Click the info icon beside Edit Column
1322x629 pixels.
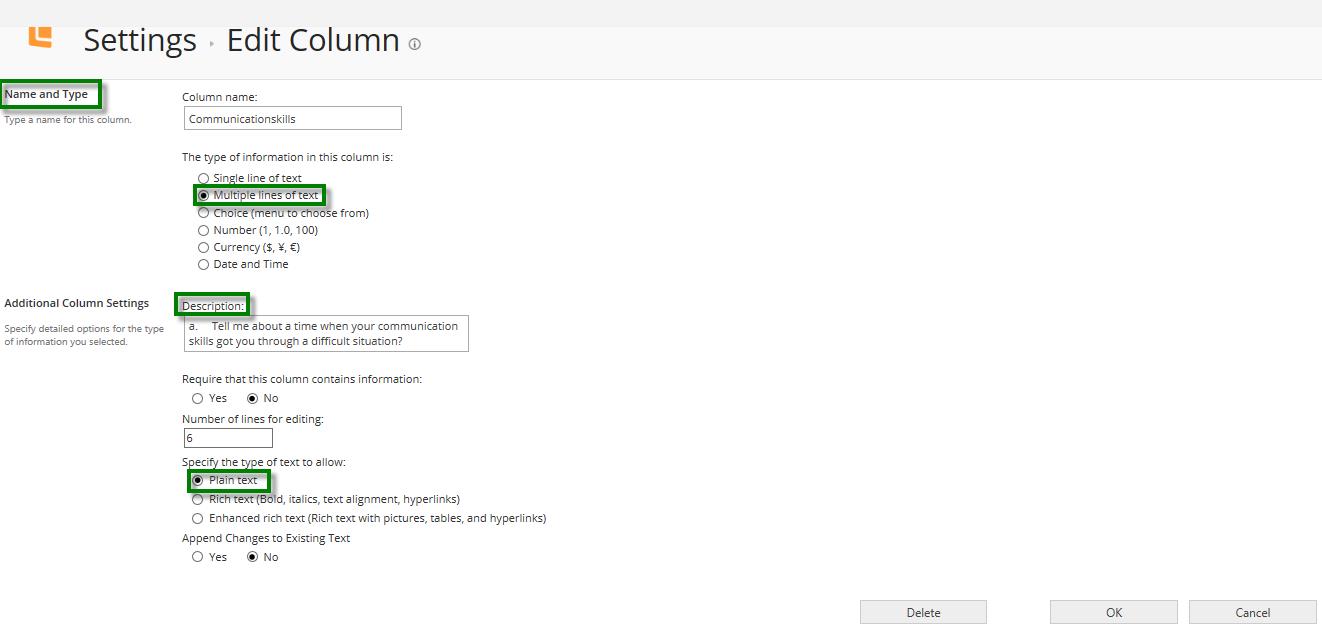[x=415, y=44]
